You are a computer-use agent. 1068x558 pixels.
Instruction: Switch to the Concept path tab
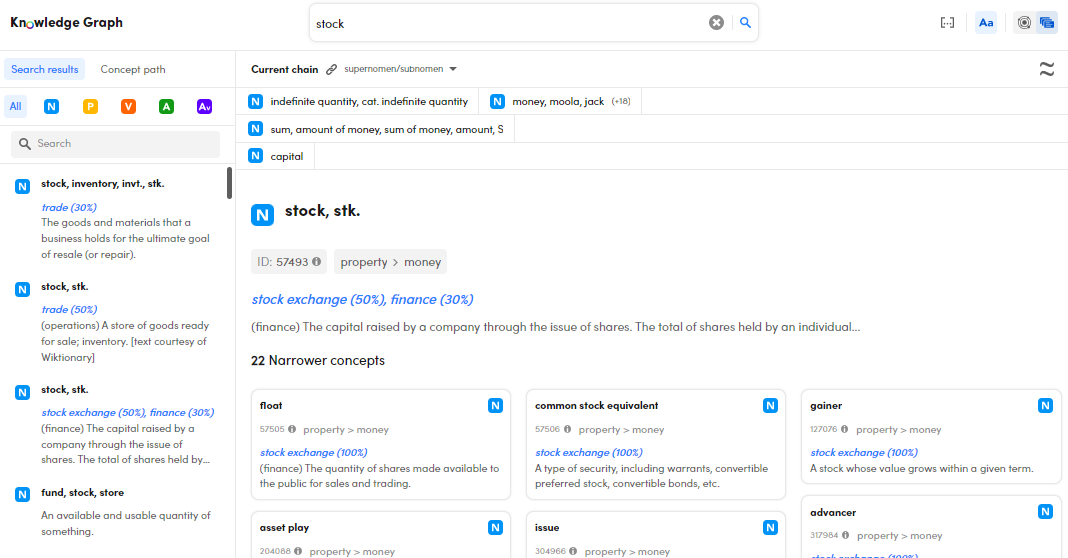(x=133, y=70)
